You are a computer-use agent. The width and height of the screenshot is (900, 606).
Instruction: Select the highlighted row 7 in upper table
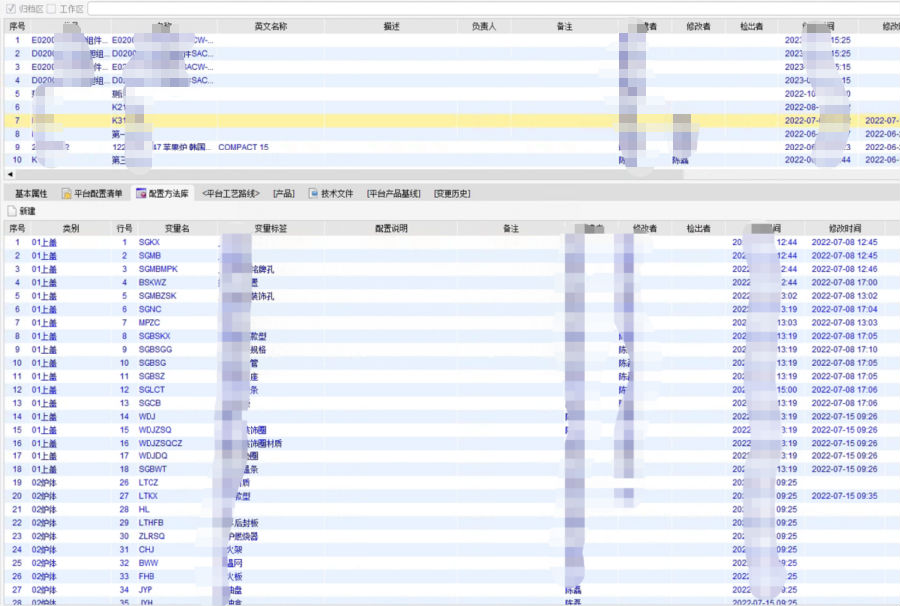[x=452, y=121]
